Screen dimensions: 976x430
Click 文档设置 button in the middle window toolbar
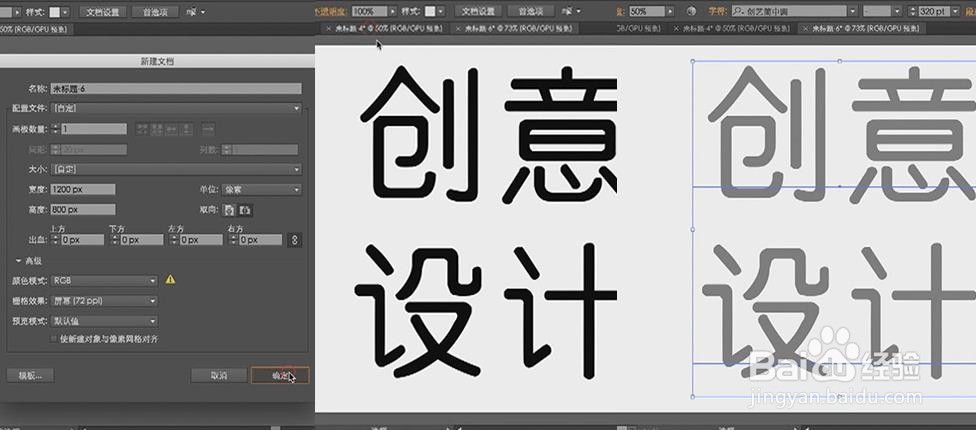tap(479, 11)
